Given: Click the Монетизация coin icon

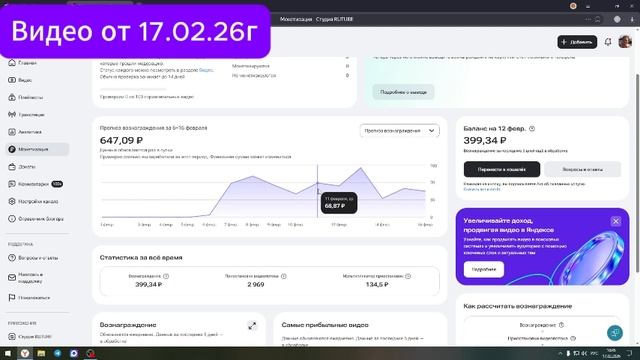Looking at the screenshot, I should [12, 149].
